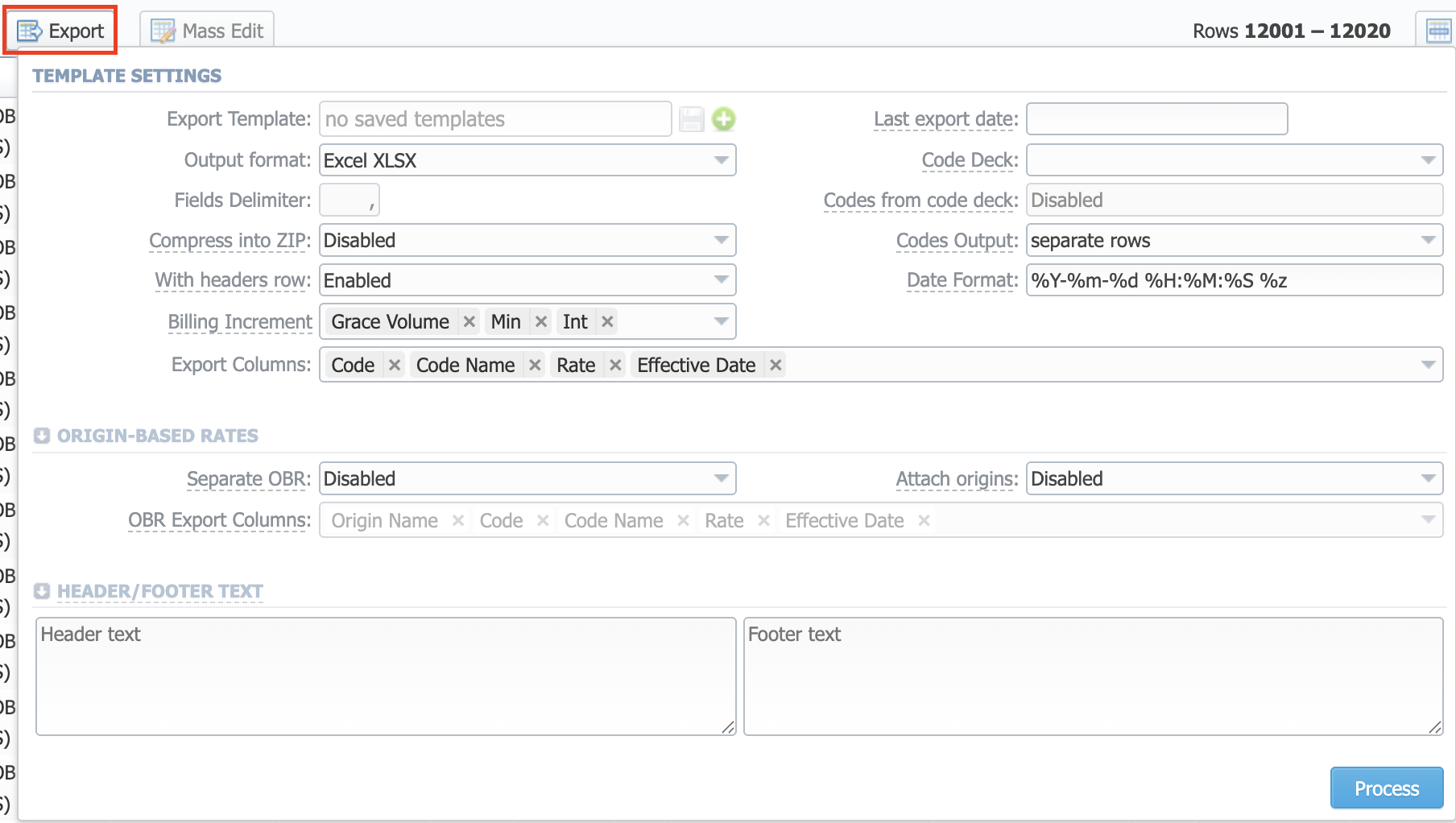Open the Output format dropdown
The height and width of the screenshot is (823, 1456).
click(722, 159)
